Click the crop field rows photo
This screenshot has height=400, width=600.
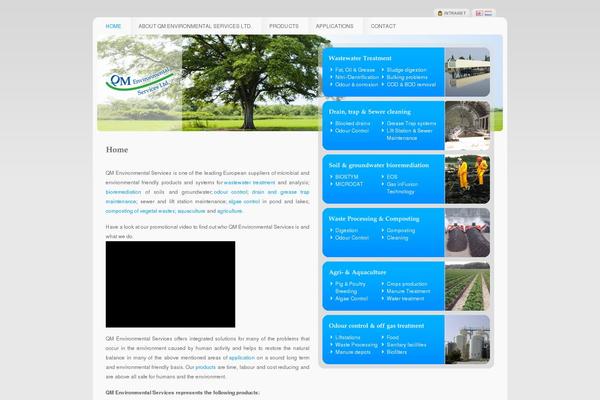[467, 286]
